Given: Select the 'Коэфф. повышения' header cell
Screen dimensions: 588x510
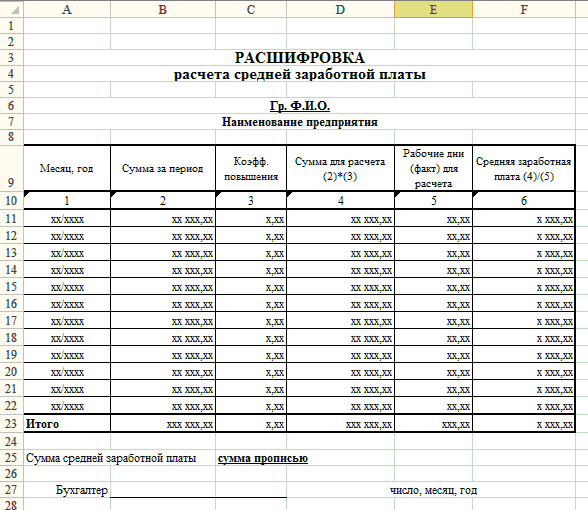Looking at the screenshot, I should [x=251, y=168].
